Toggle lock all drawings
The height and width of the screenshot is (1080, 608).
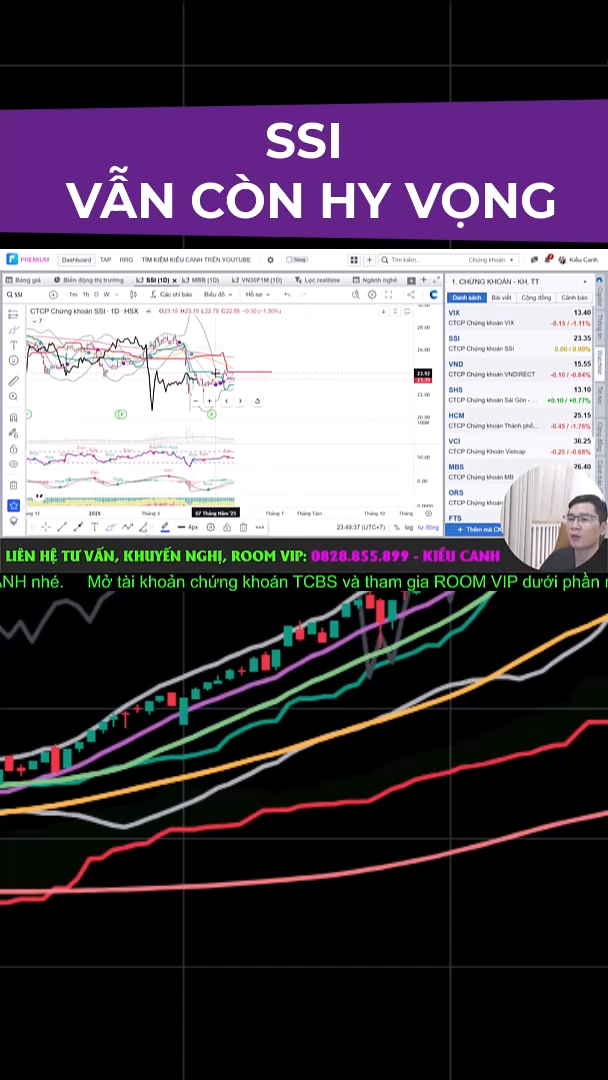[13, 449]
